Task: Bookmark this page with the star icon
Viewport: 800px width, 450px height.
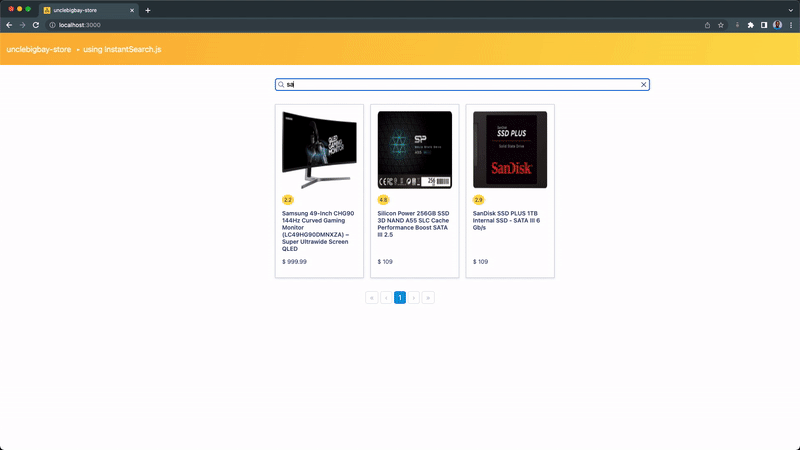Action: pos(721,25)
